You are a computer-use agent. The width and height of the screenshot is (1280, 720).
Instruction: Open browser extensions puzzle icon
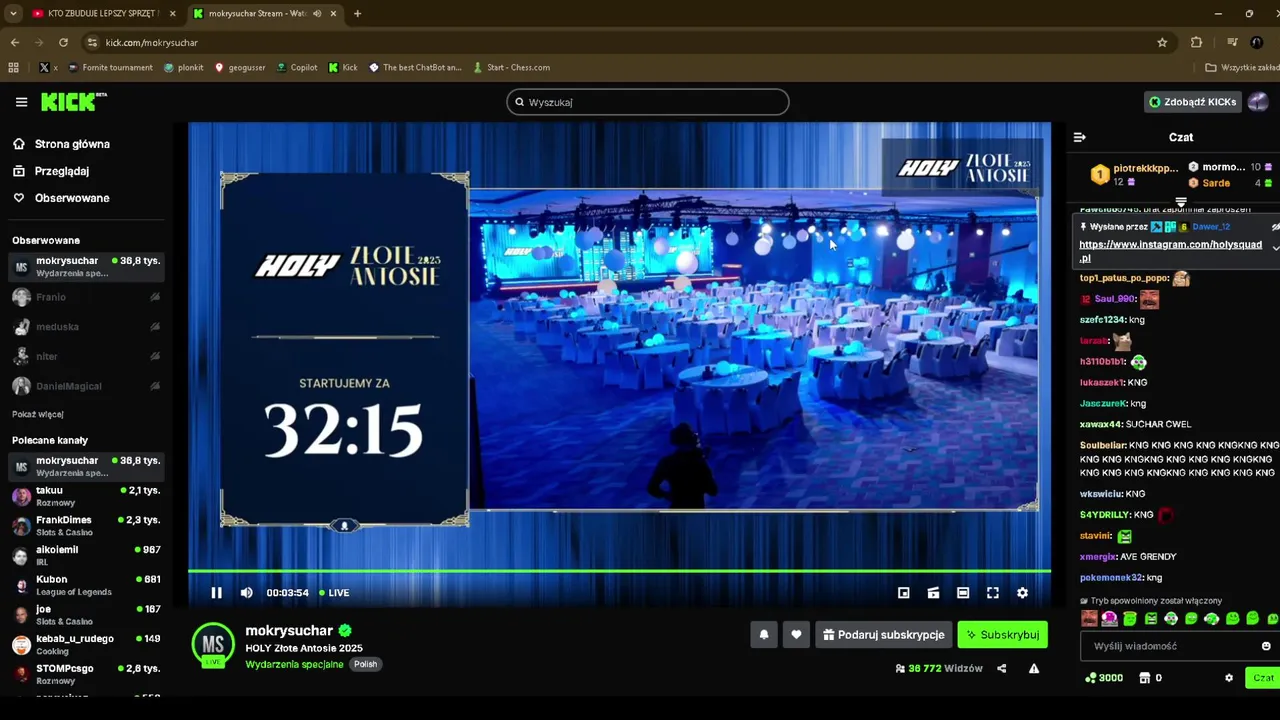pos(1196,42)
